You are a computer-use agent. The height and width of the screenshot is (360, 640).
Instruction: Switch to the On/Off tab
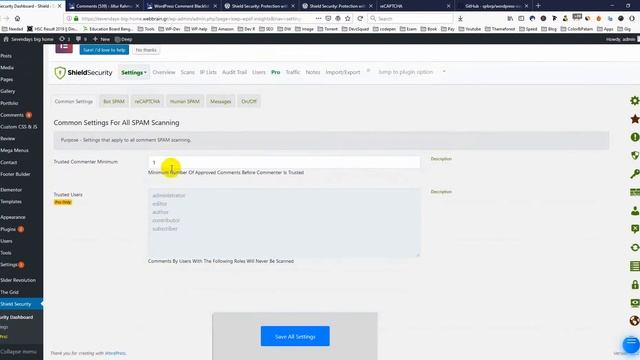tap(249, 101)
